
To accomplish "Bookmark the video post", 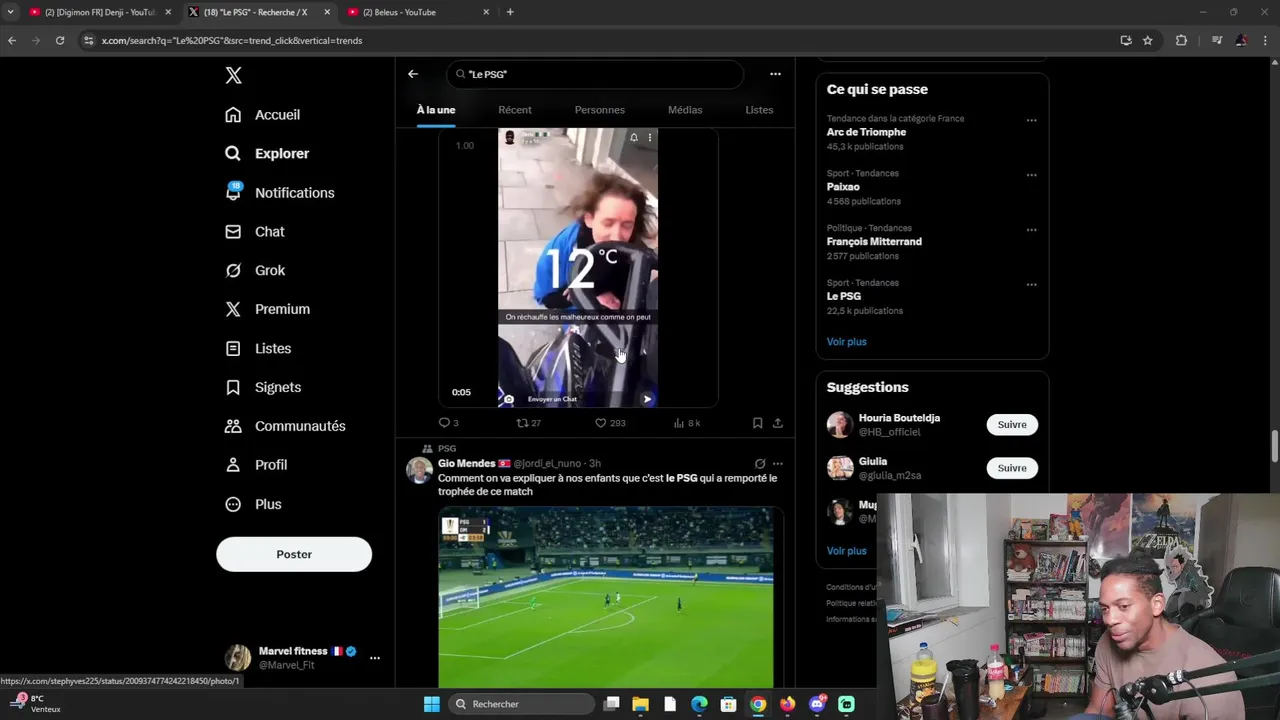I will click(757, 423).
